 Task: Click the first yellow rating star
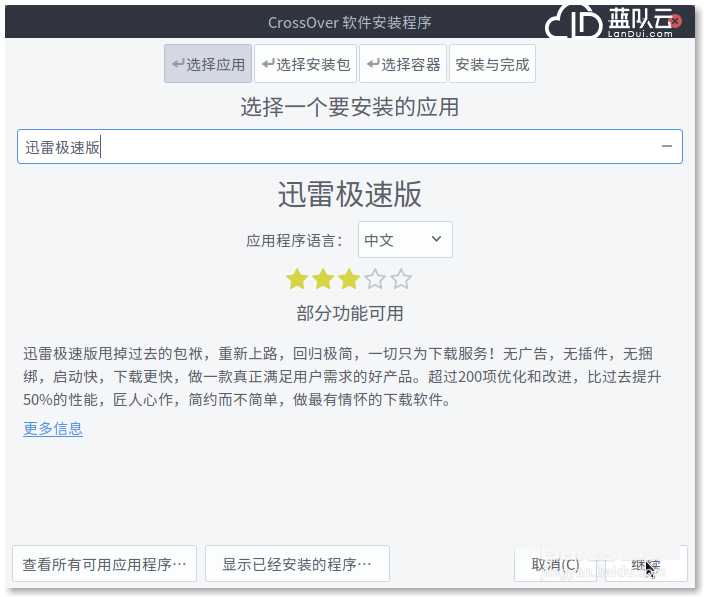coord(297,279)
